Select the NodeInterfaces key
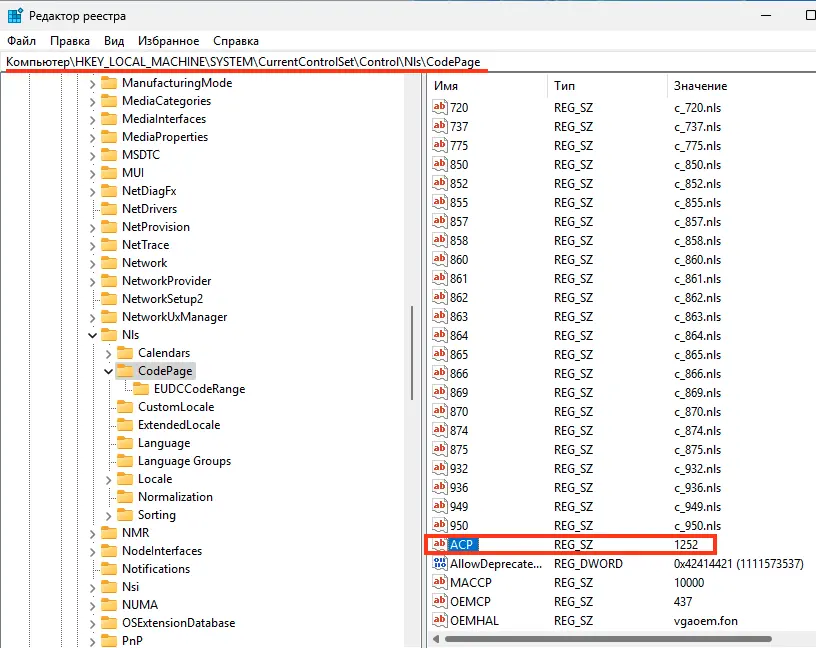The width and height of the screenshot is (816, 648). tap(162, 551)
